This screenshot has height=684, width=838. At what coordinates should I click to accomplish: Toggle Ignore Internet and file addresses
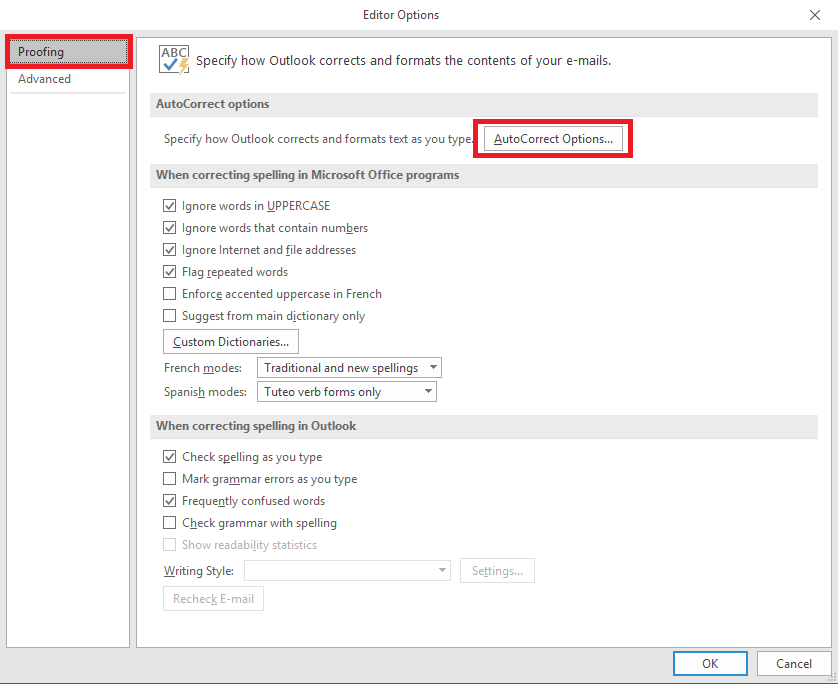pos(170,249)
